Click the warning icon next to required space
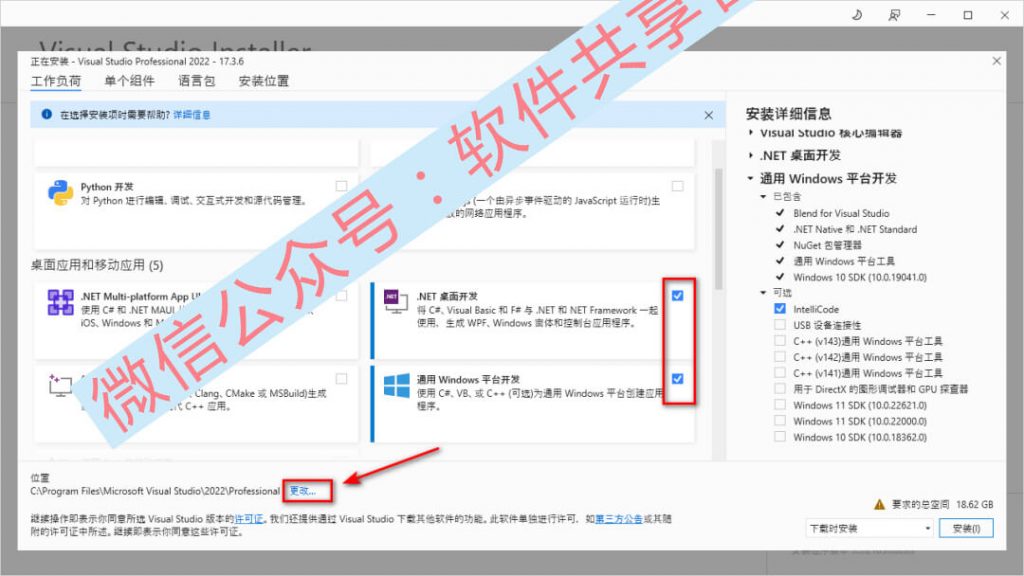 pyautogui.click(x=879, y=504)
